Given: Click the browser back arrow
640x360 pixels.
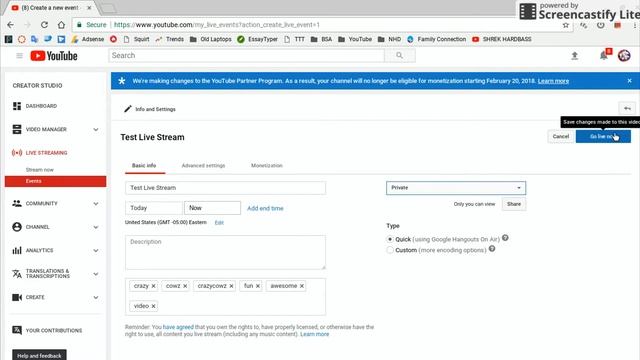Looking at the screenshot, I should (x=11, y=25).
